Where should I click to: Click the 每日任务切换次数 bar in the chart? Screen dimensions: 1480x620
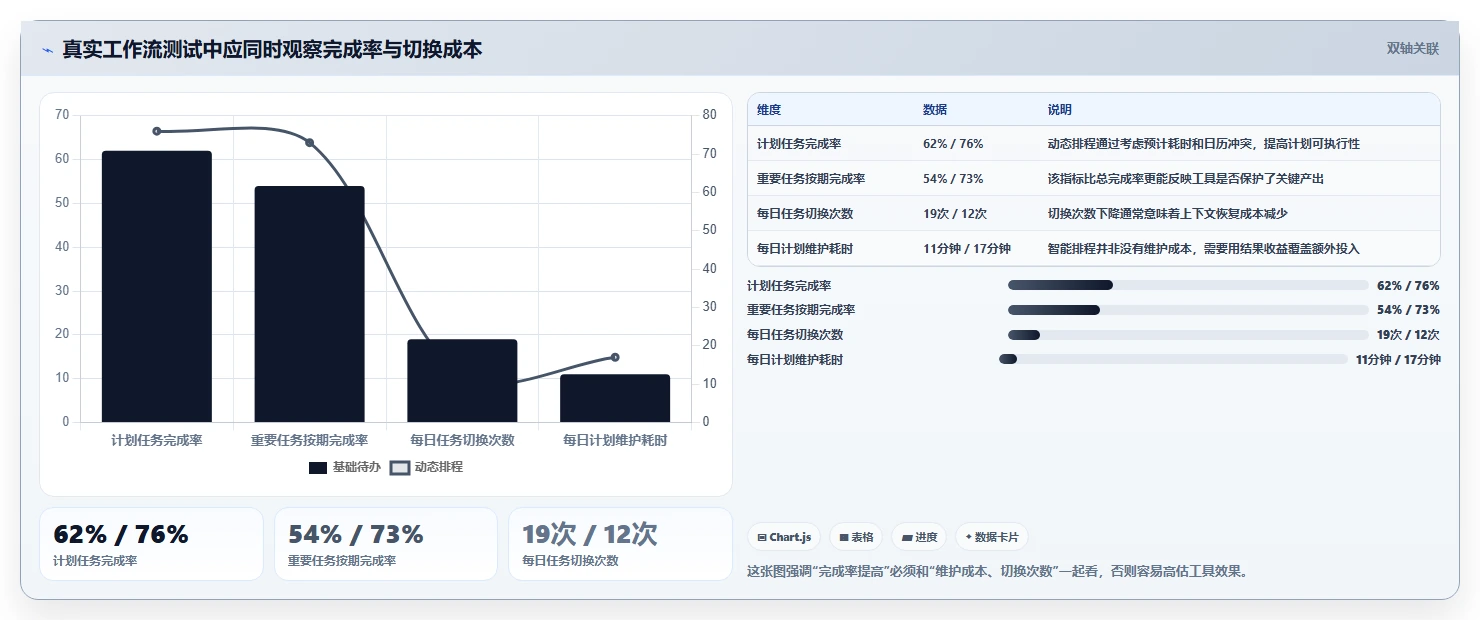462,380
